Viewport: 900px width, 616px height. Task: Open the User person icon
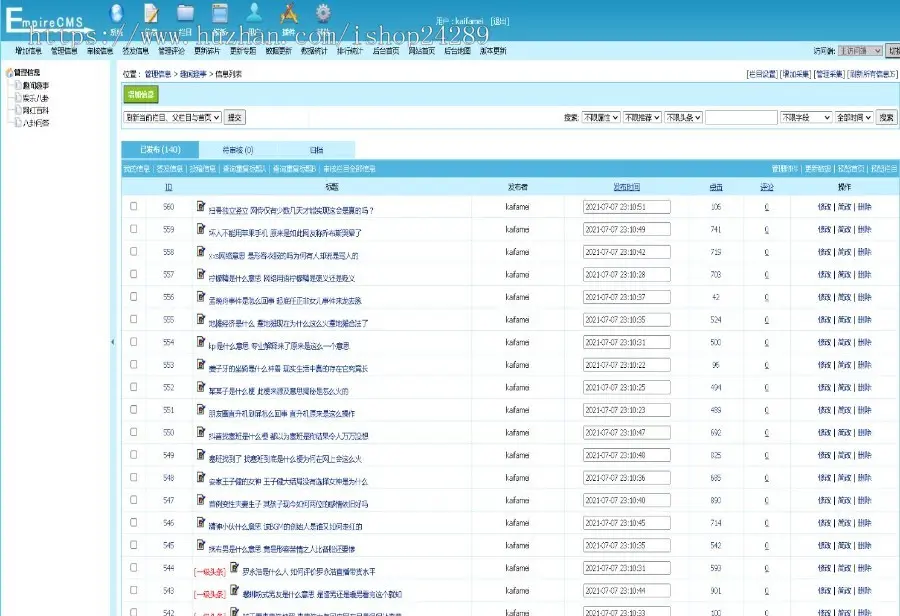pos(255,13)
